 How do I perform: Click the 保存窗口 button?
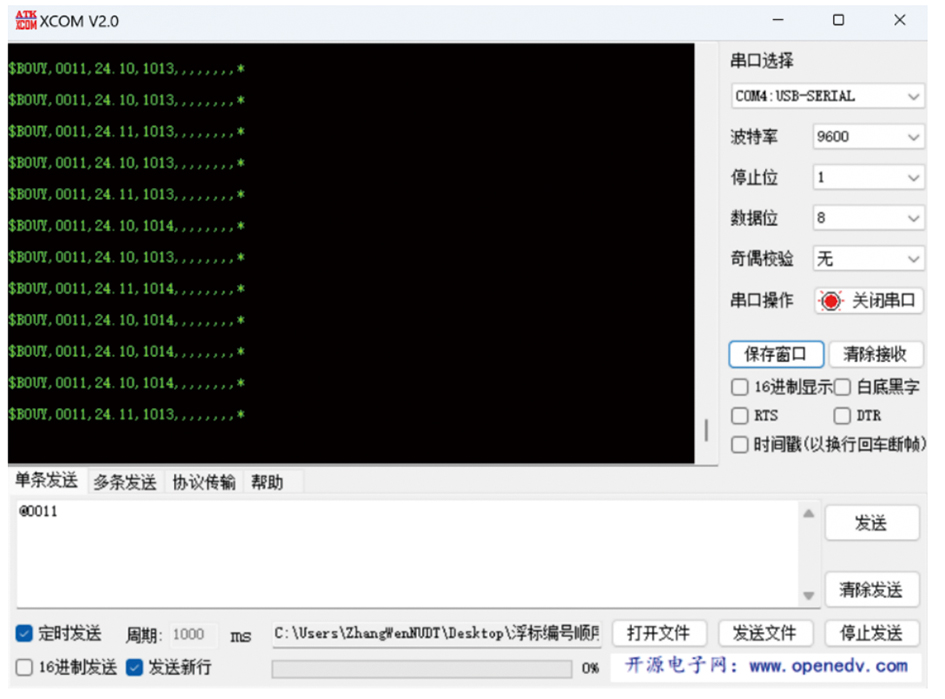pyautogui.click(x=776, y=354)
